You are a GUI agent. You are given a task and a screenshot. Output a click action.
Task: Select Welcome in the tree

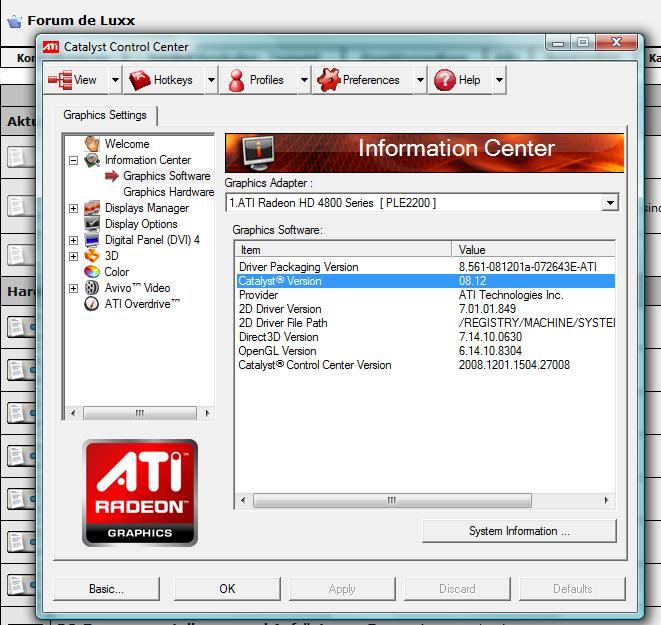[127, 144]
